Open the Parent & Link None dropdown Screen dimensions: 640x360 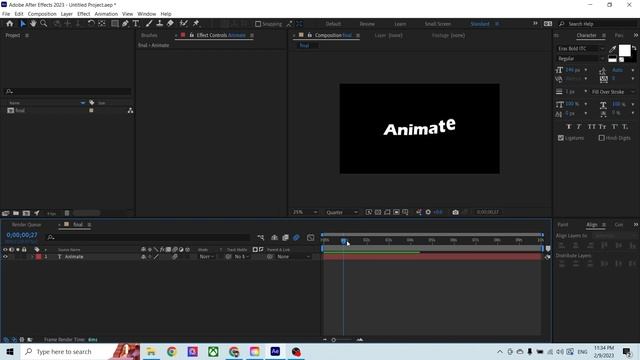point(293,257)
